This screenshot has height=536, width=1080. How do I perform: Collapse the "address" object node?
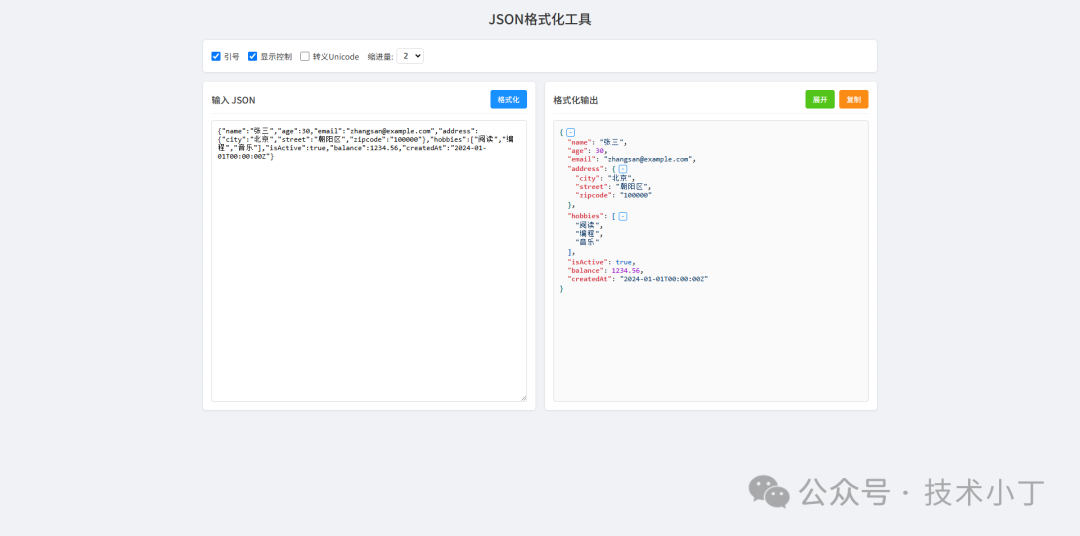pos(622,169)
